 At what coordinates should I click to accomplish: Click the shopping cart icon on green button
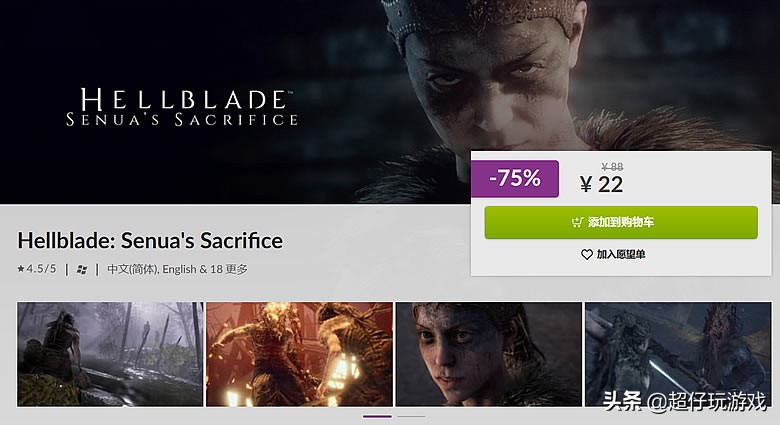[x=577, y=222]
